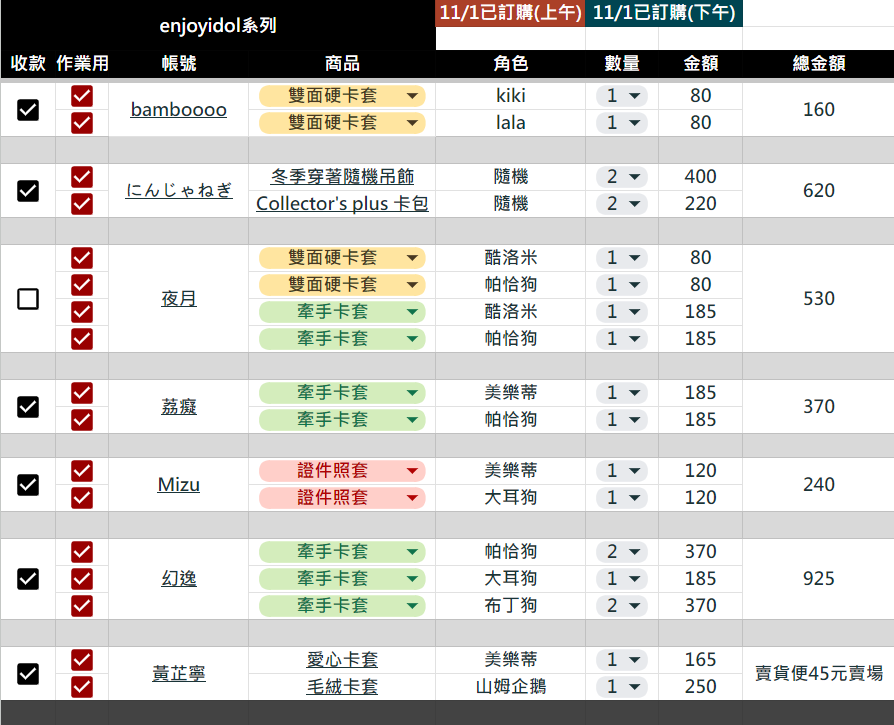
Task: Select amount cell 250
Action: click(700, 687)
